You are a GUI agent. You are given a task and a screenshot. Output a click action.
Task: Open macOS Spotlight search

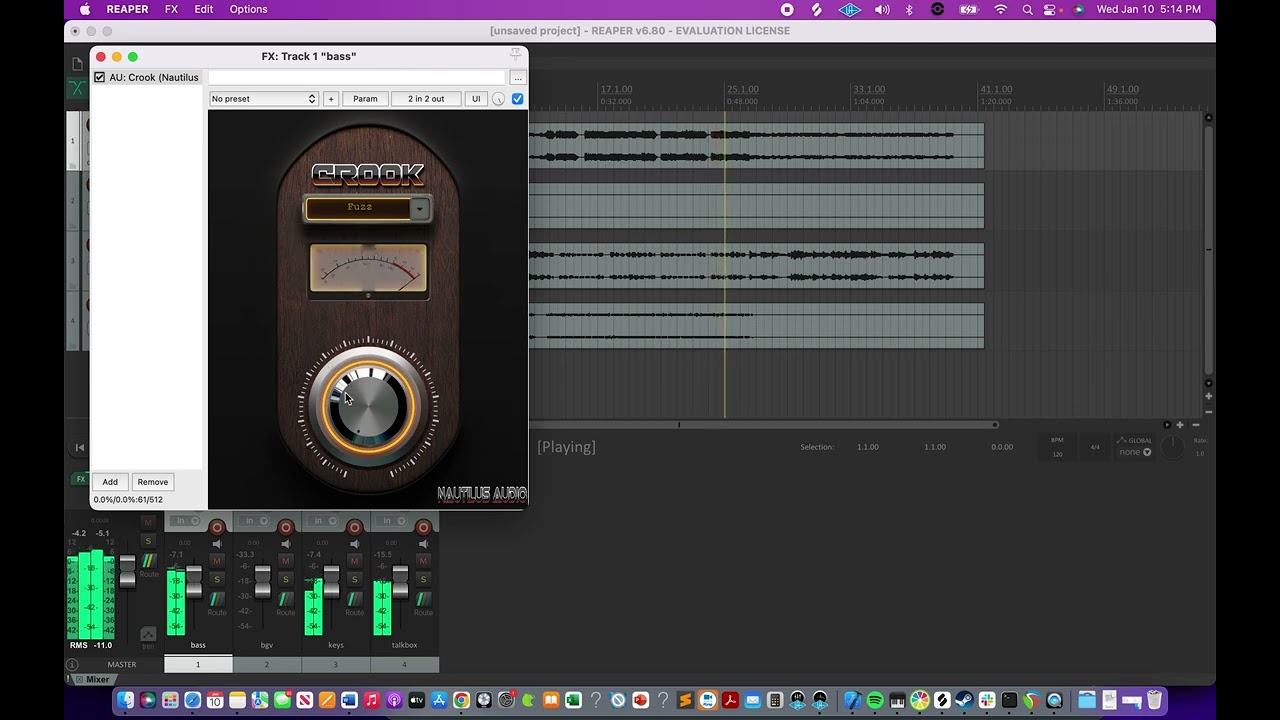pos(1028,9)
